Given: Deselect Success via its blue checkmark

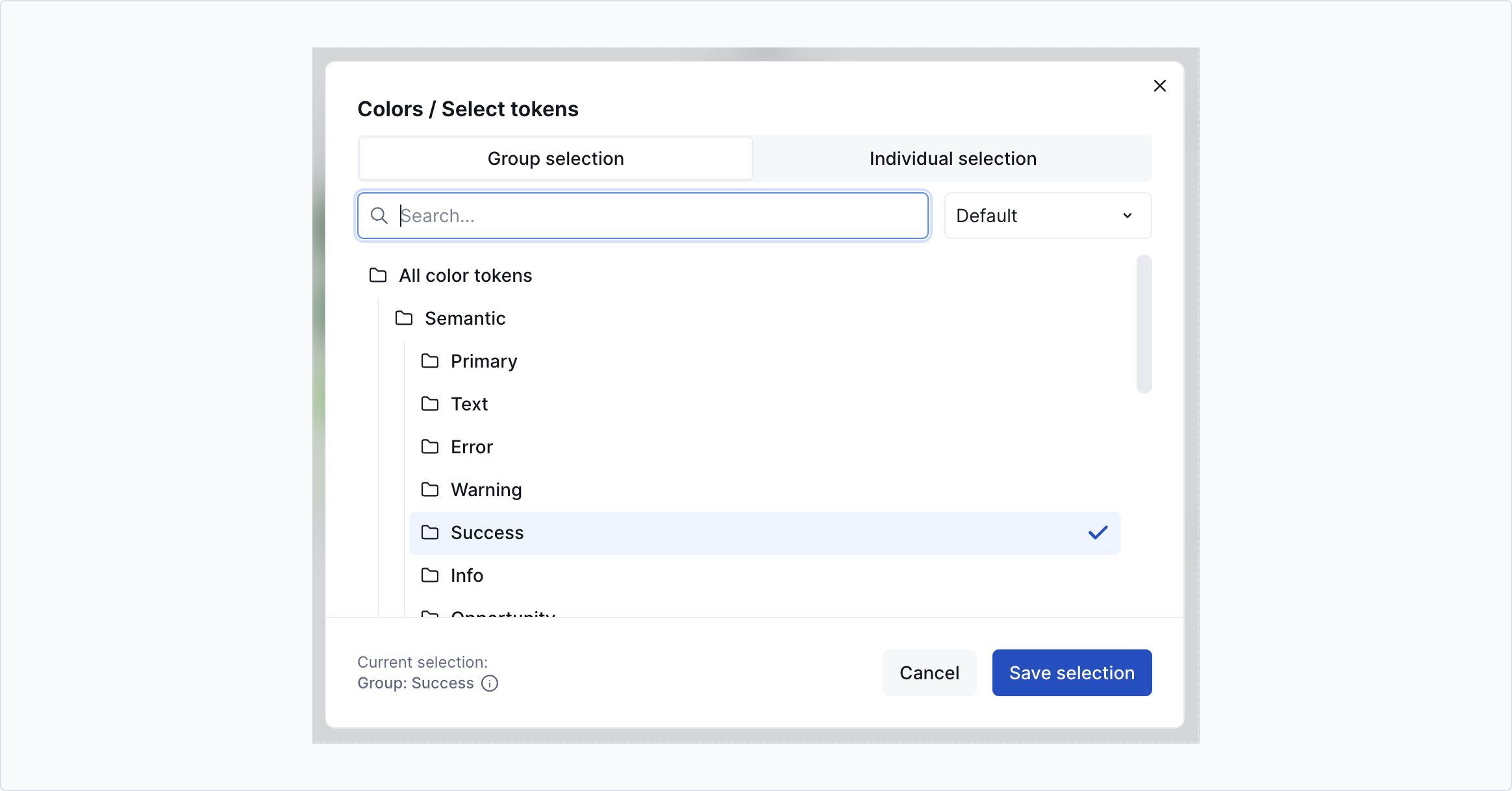Looking at the screenshot, I should (x=1098, y=533).
